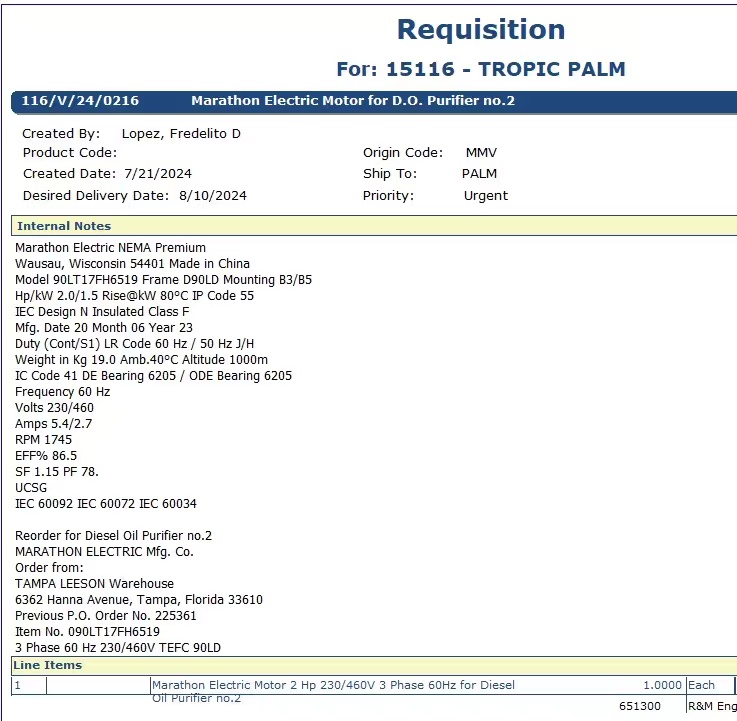737x721 pixels.
Task: Select the Model 90LT17FH6519 notes line
Action: coord(163,280)
